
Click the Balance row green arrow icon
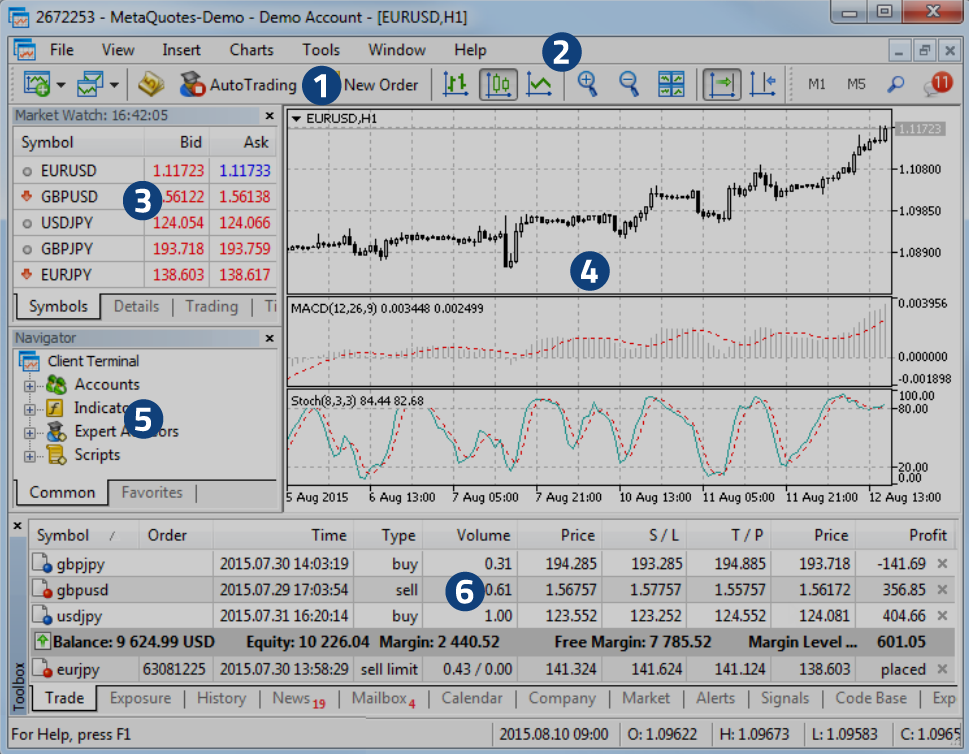point(42,641)
